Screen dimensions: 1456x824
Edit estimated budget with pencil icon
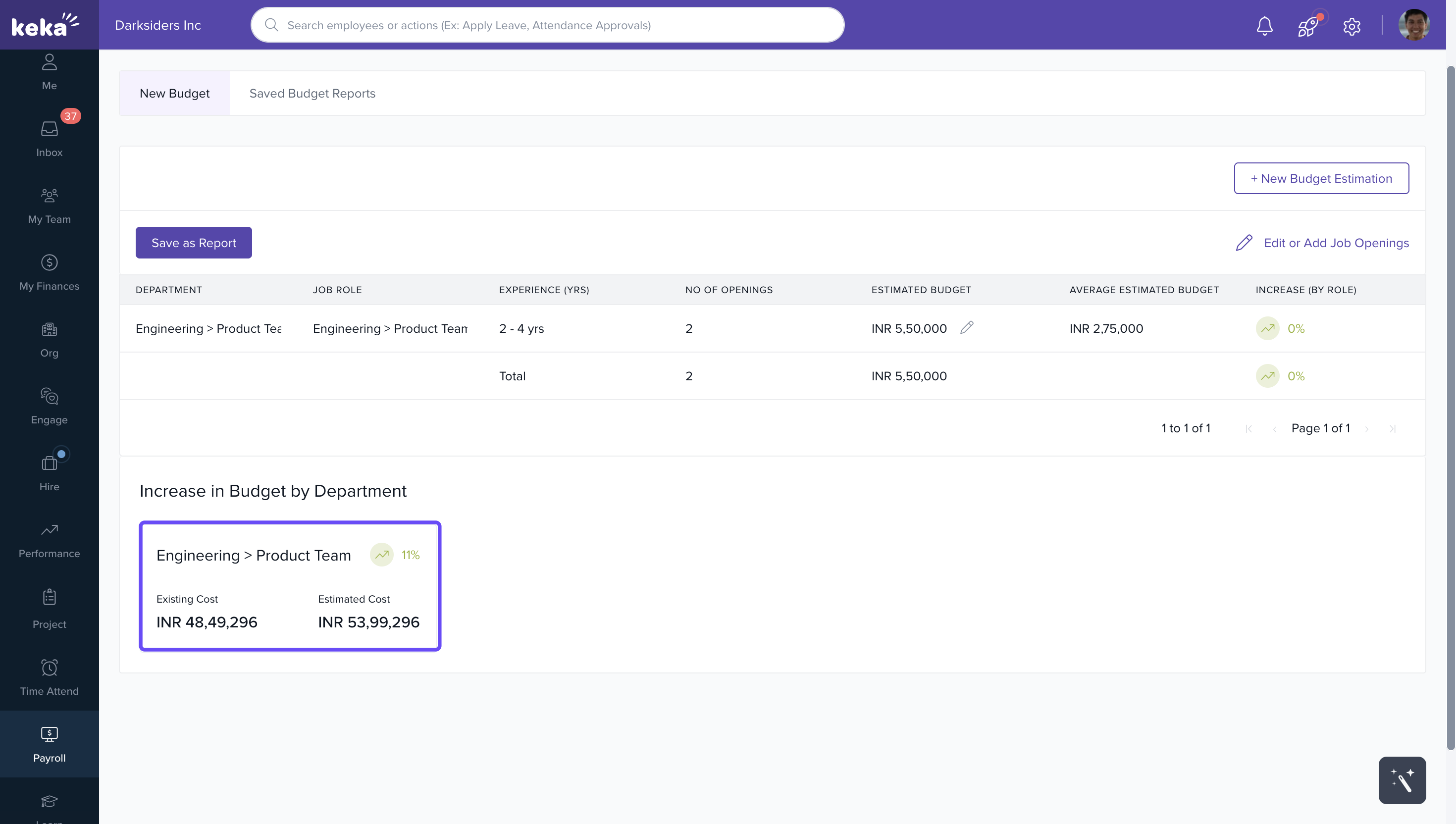(x=967, y=328)
